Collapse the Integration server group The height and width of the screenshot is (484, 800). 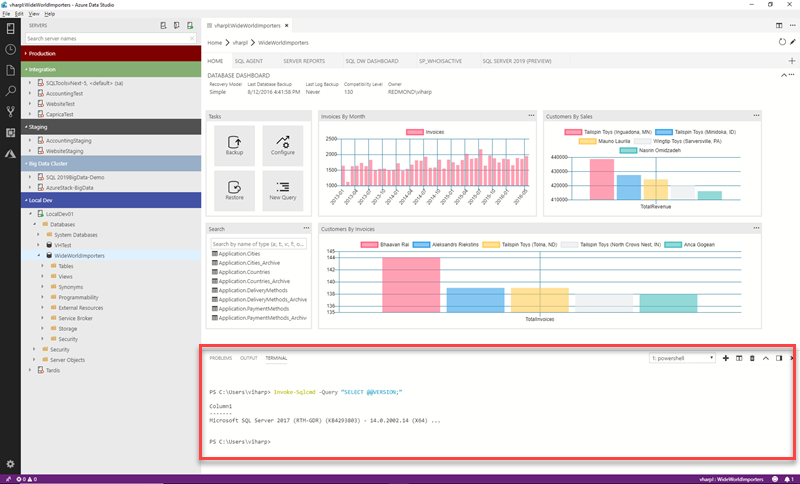point(111,69)
